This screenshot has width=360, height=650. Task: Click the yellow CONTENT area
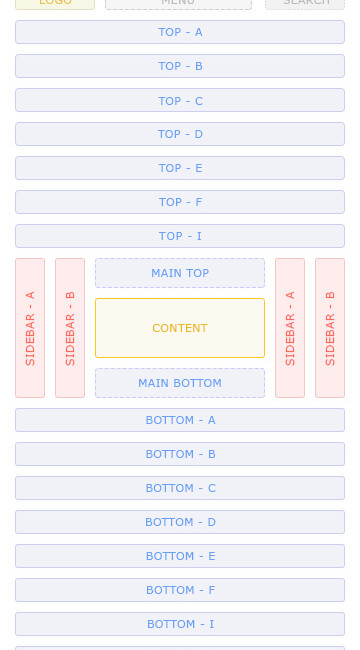[180, 328]
